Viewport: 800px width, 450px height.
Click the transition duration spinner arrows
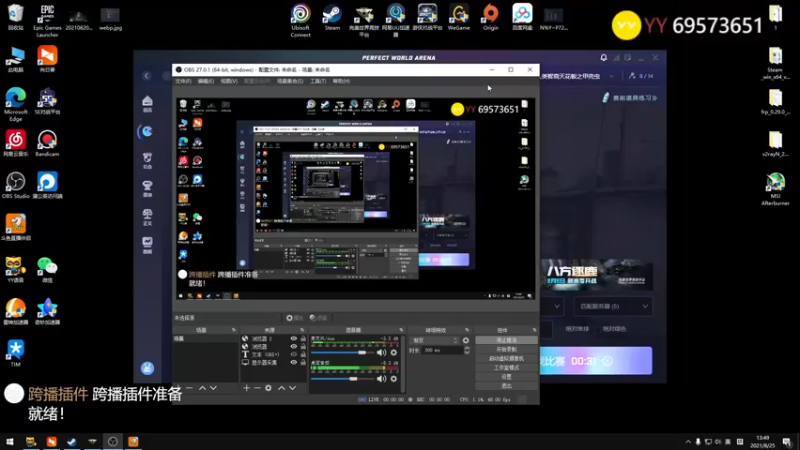pyautogui.click(x=467, y=351)
